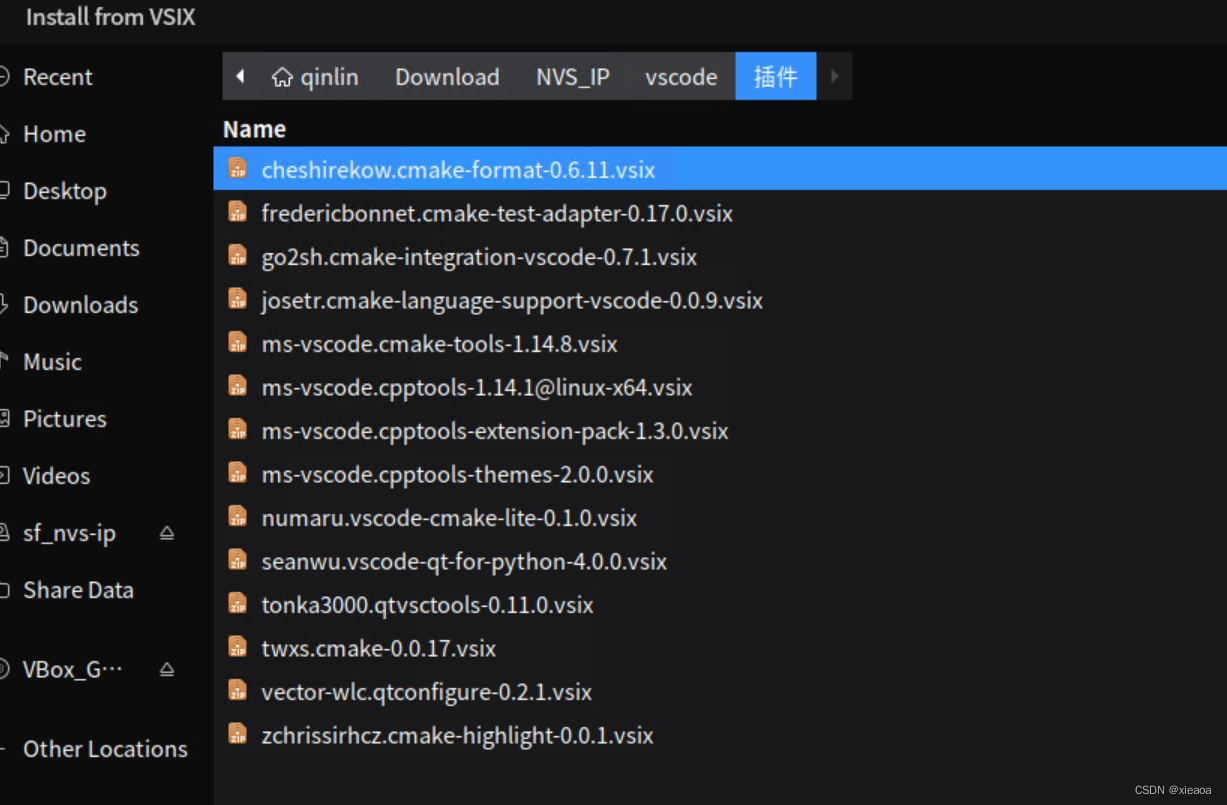Screen dimensions: 1227x805
Task: Go to the qinlin home folder in path bar
Action: [315, 77]
